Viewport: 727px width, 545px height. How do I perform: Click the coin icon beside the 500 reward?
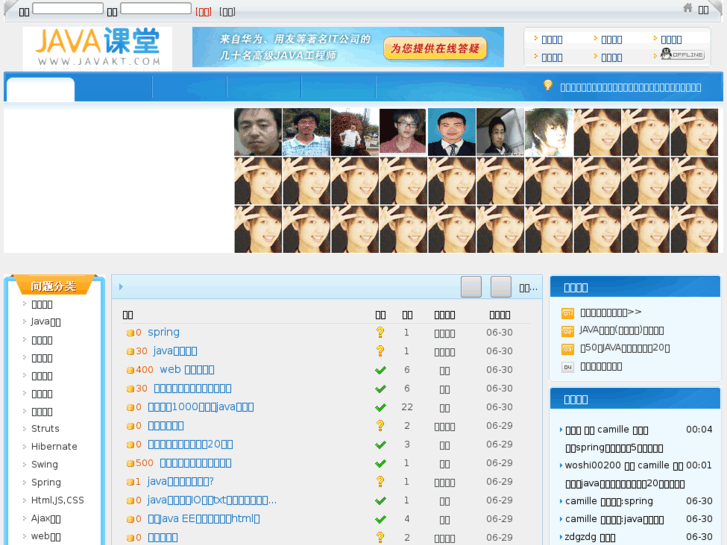(x=130, y=463)
